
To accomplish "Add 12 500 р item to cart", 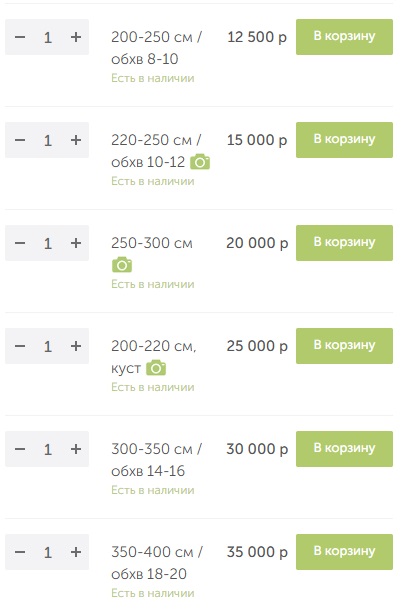I will pyautogui.click(x=344, y=37).
